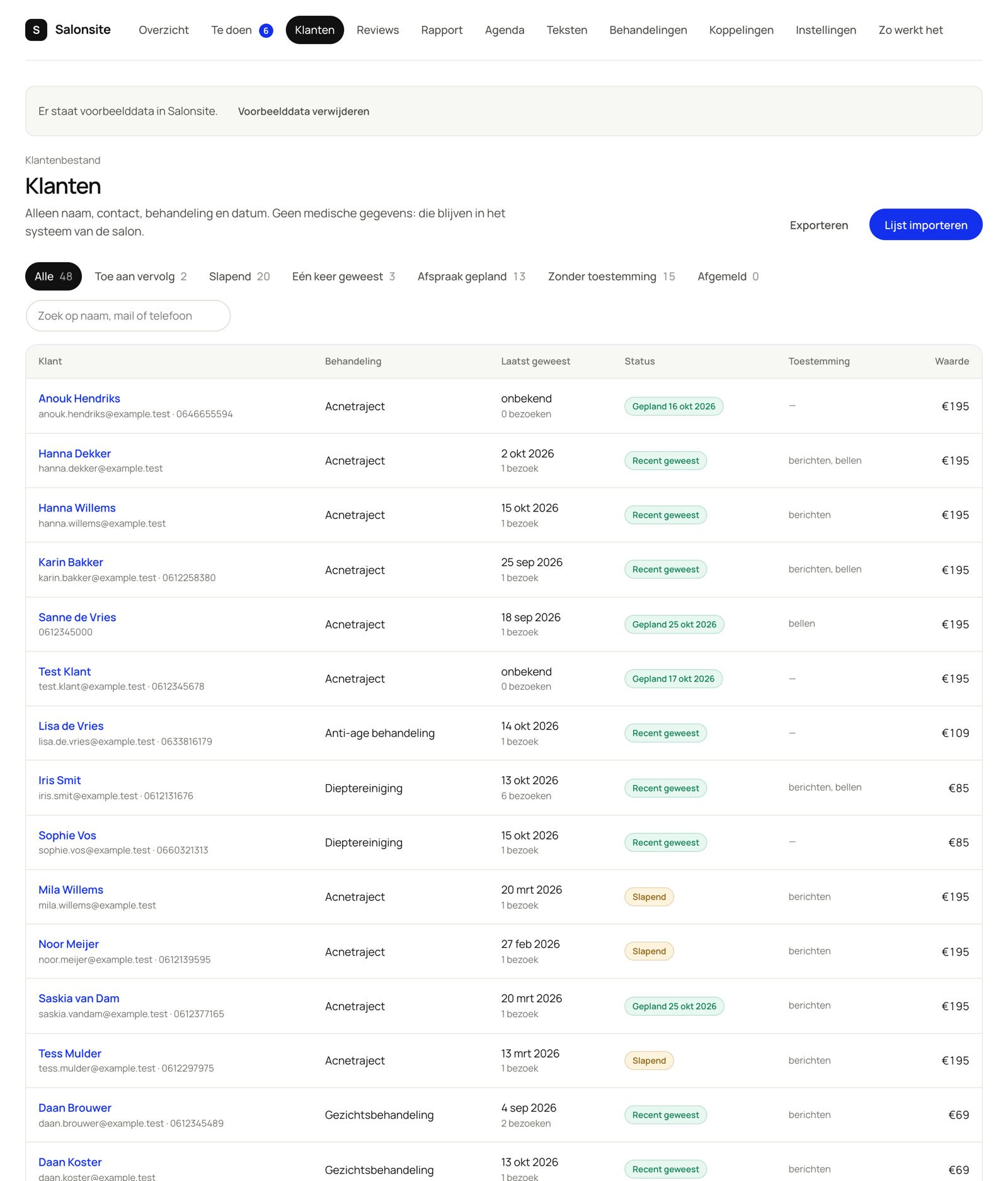
Task: Open client Sophie Vos
Action: (x=67, y=835)
